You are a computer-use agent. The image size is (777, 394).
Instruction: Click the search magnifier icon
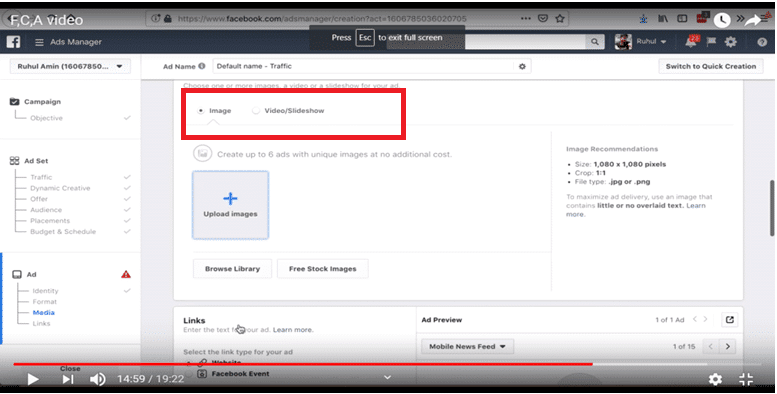point(595,42)
